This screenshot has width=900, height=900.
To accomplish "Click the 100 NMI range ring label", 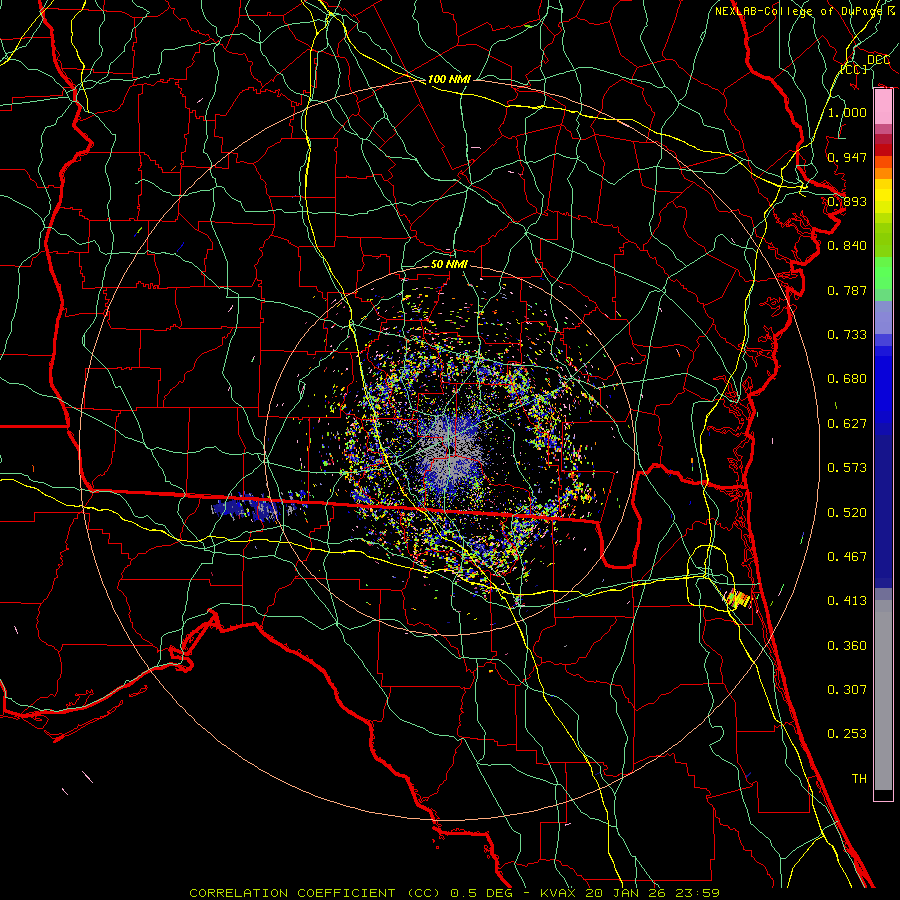I will pyautogui.click(x=449, y=79).
